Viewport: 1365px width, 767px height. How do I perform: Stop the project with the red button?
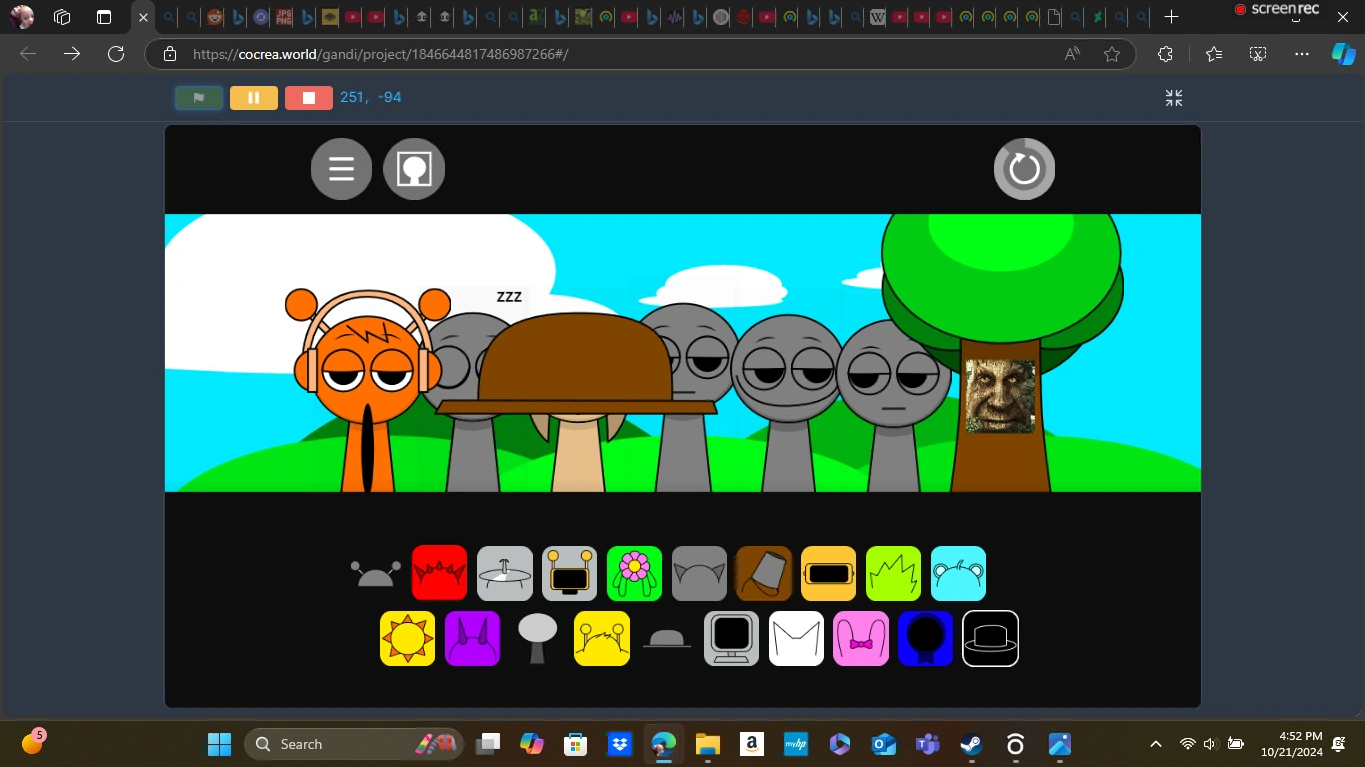point(308,97)
